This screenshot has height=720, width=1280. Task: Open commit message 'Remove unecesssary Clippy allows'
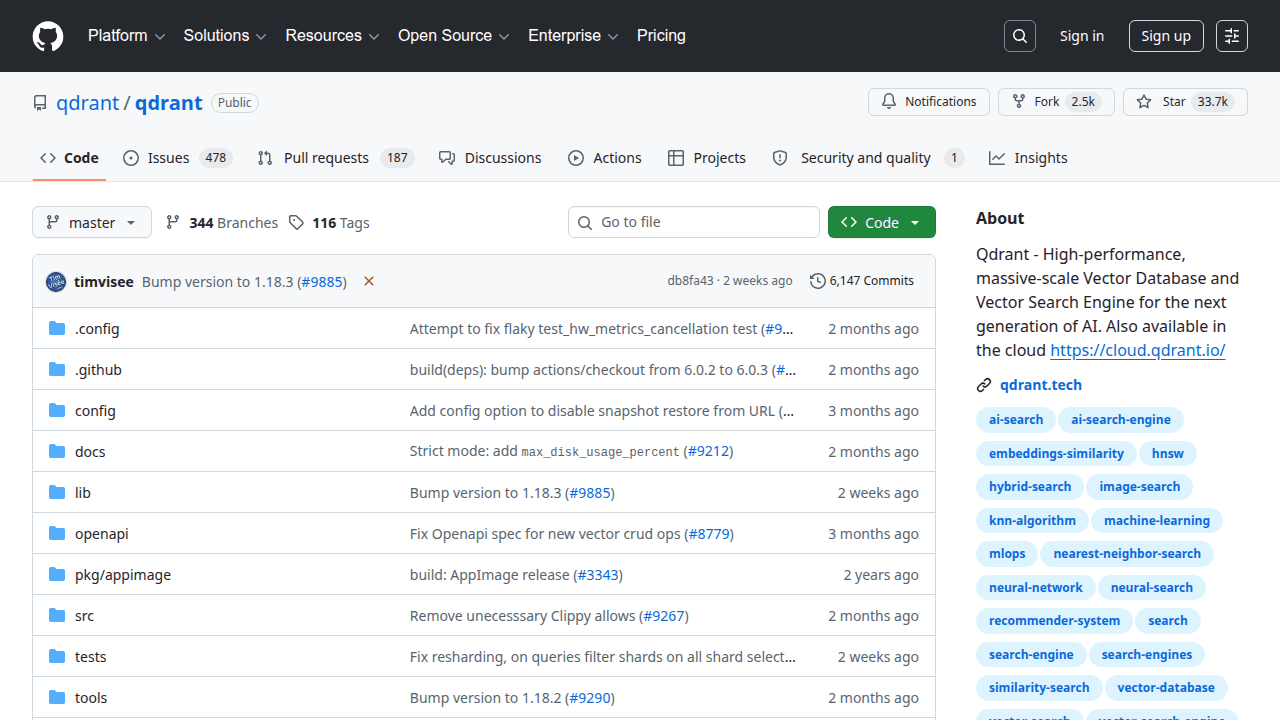522,616
